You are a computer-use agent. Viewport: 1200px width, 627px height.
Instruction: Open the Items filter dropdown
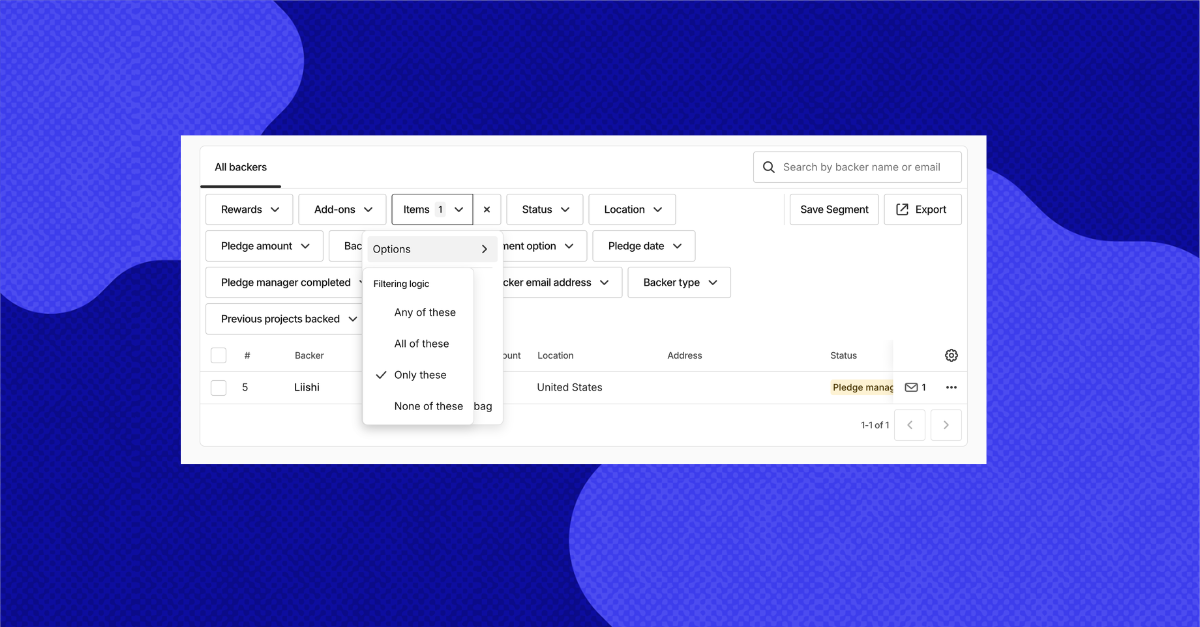(x=432, y=210)
